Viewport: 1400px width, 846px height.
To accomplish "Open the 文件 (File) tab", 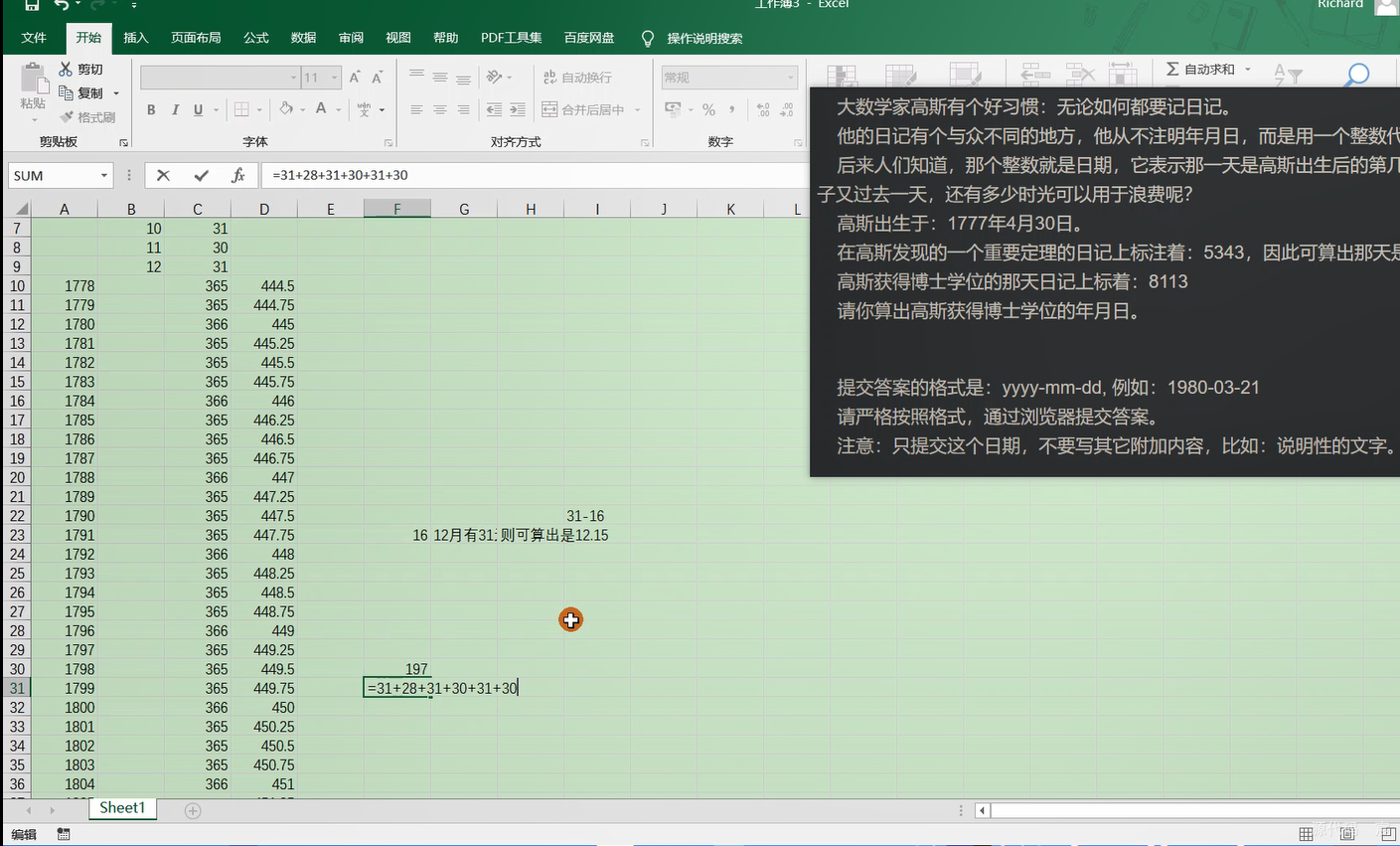I will pyautogui.click(x=34, y=38).
